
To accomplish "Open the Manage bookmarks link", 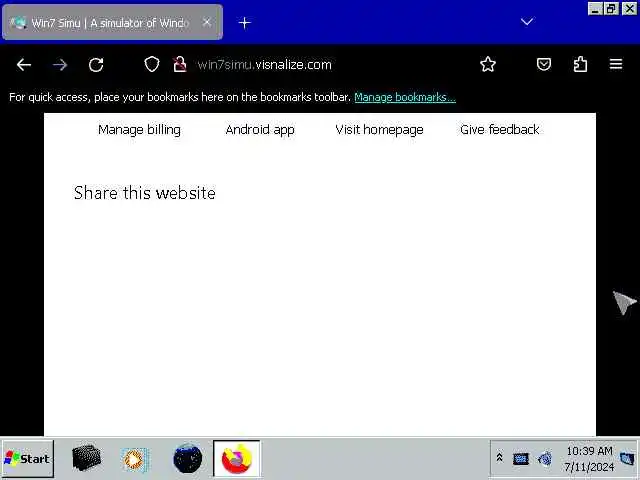I will point(405,97).
